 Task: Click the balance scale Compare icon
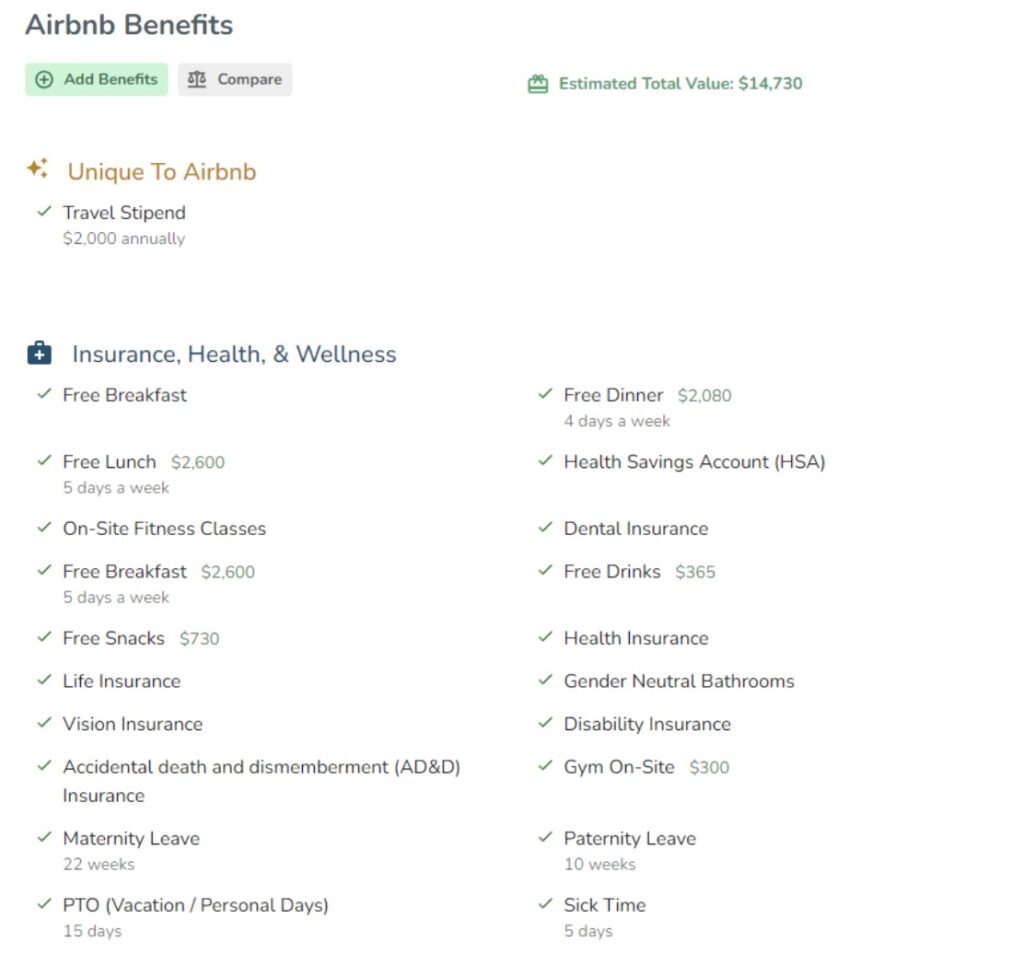[x=197, y=80]
